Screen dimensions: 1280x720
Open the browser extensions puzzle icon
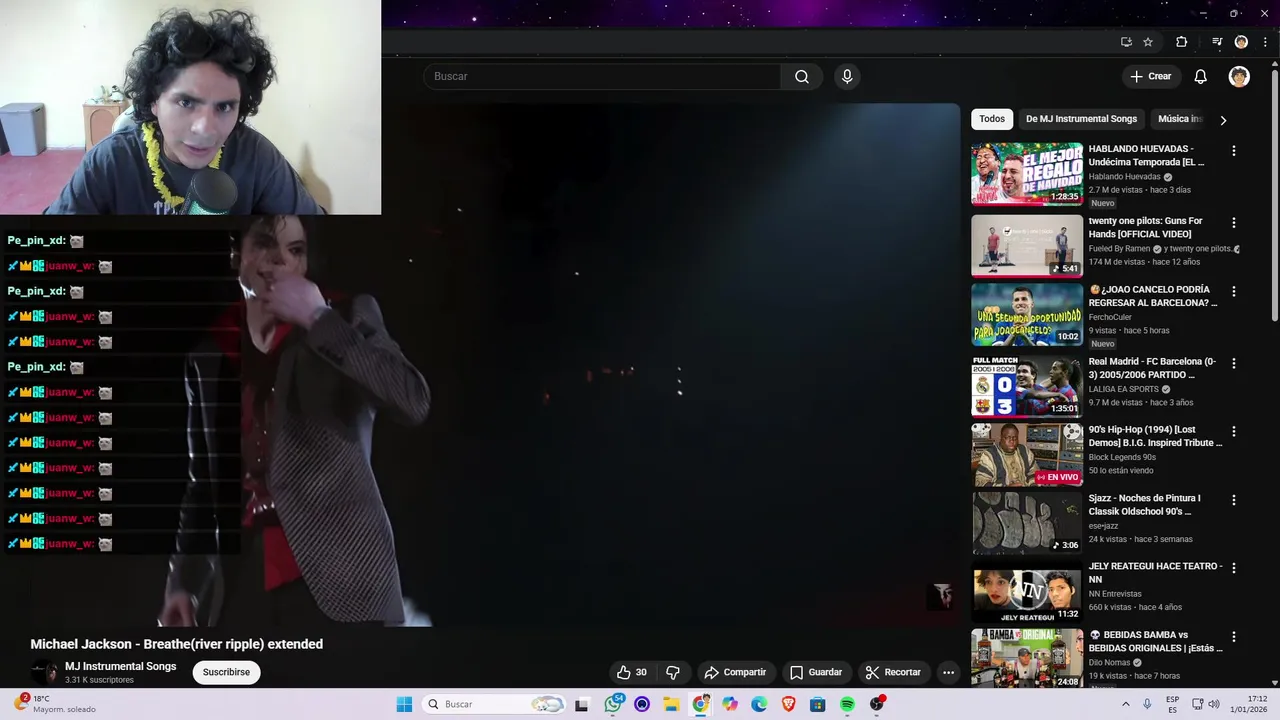point(1182,42)
